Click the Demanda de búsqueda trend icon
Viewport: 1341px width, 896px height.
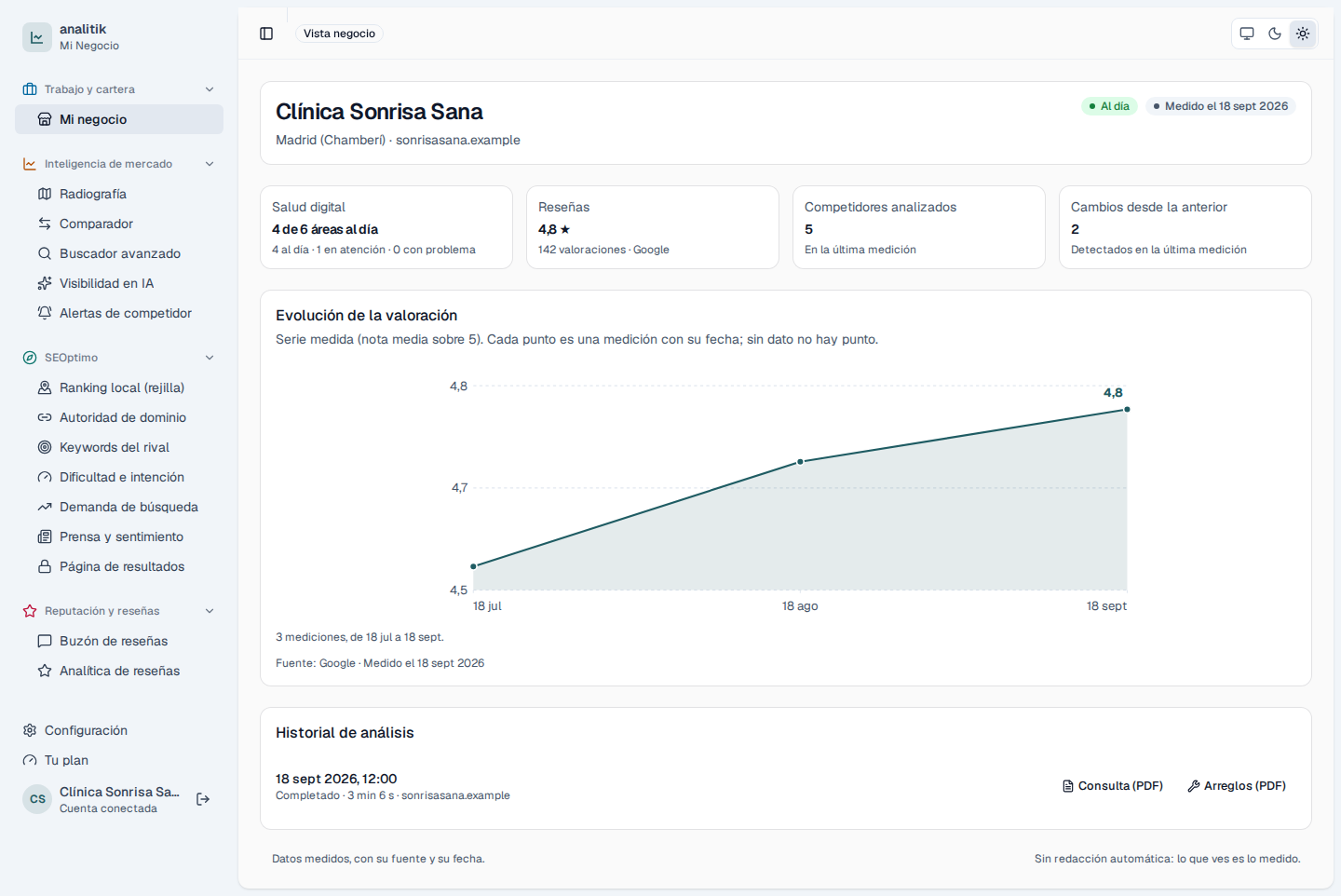tap(45, 507)
